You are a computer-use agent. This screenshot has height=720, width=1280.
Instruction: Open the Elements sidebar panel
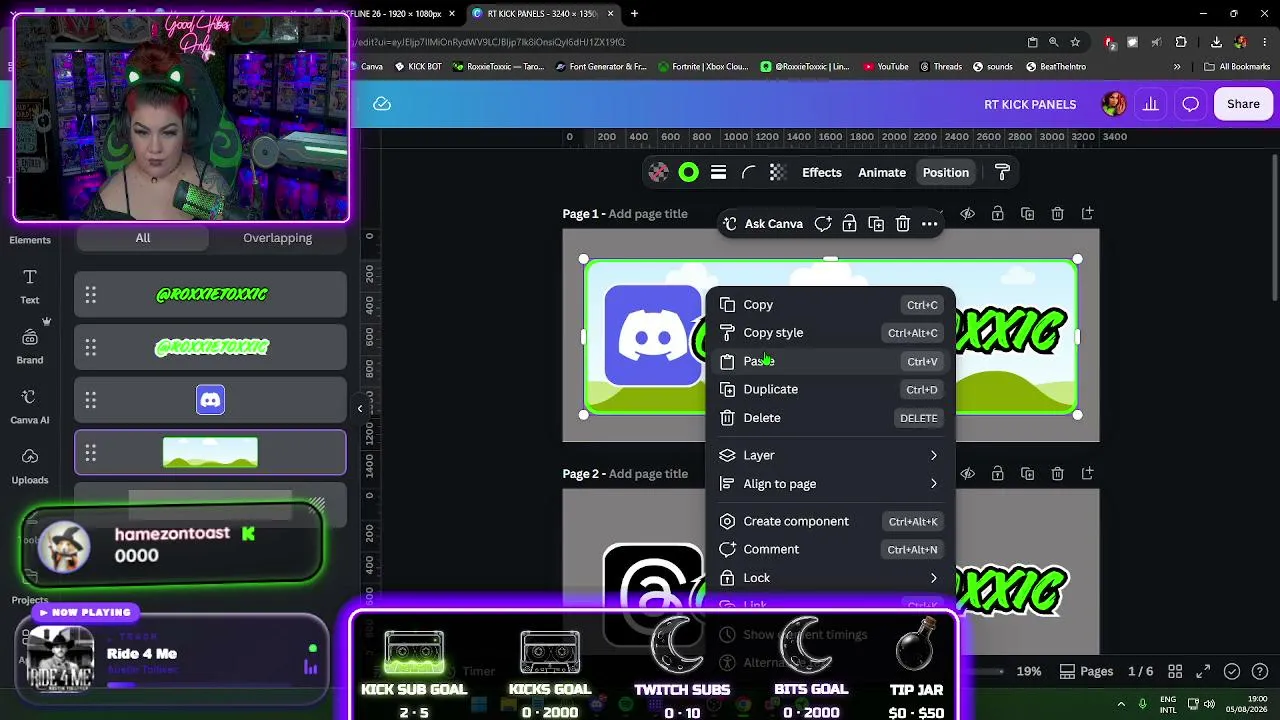point(30,240)
